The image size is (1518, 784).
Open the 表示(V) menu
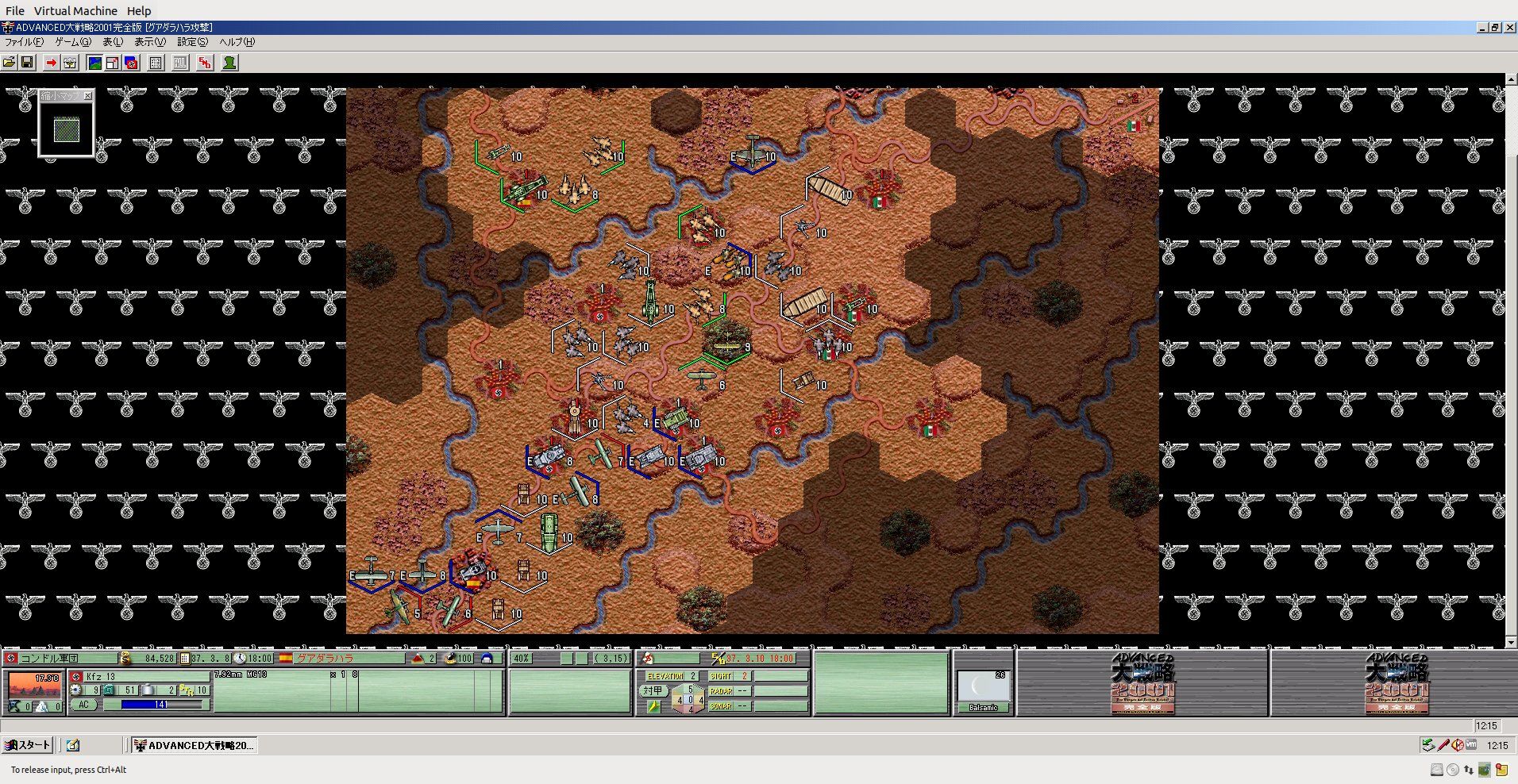(x=150, y=42)
